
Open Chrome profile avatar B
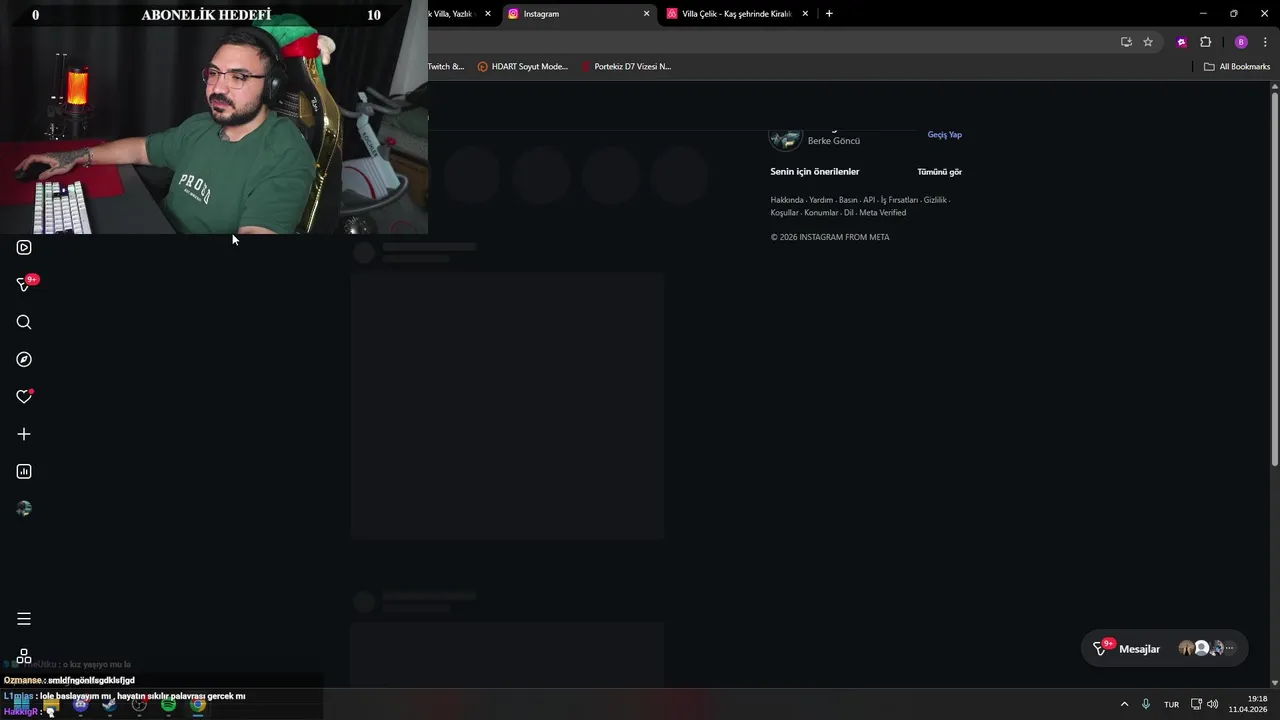coord(1241,42)
